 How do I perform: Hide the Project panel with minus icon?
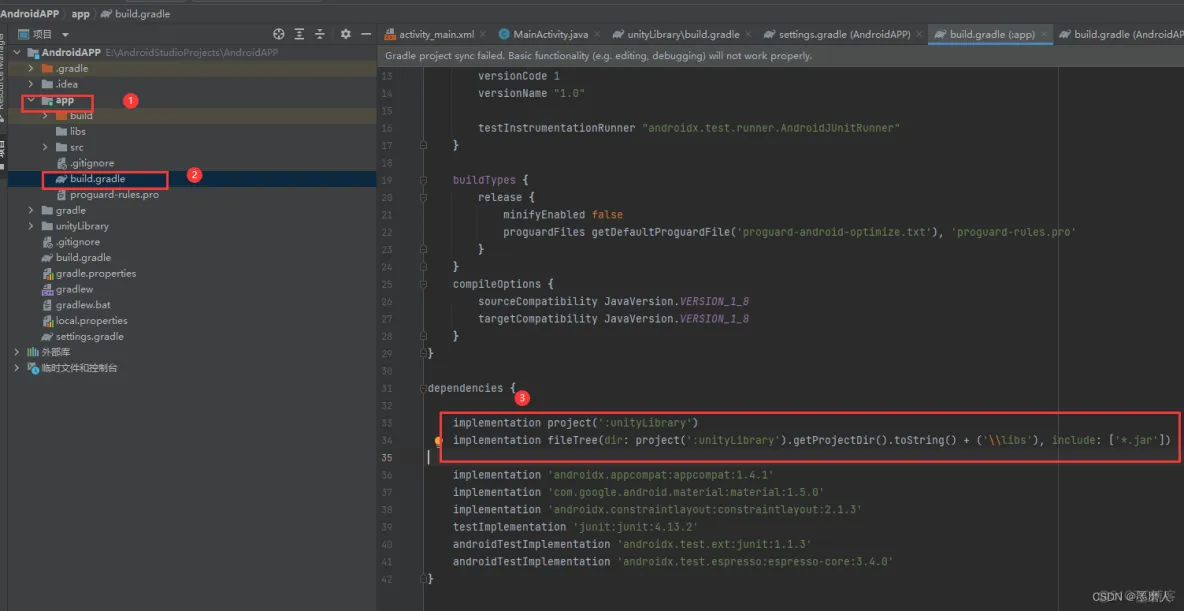coord(366,34)
